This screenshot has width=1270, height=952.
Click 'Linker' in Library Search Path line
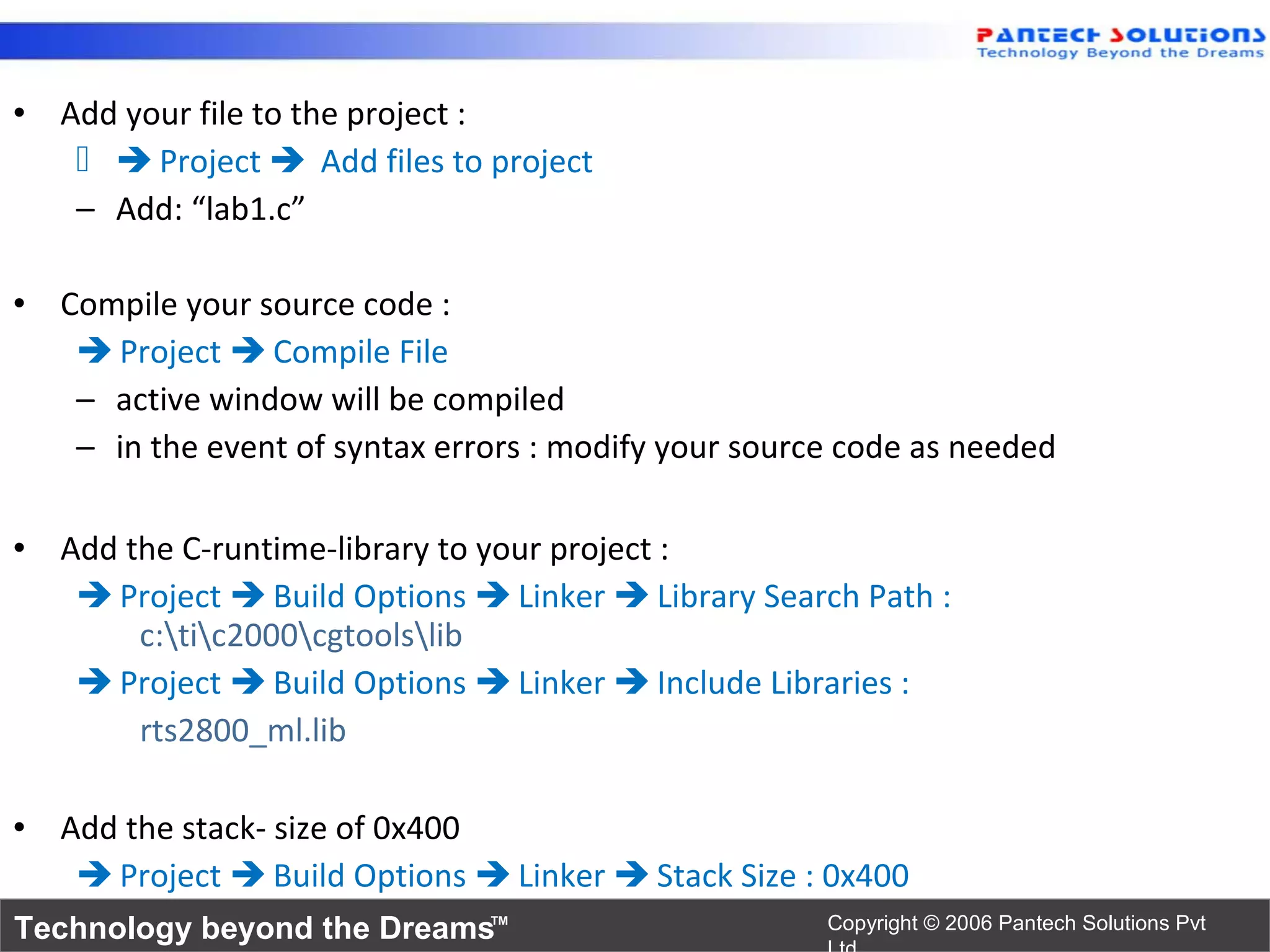pyautogui.click(x=561, y=597)
